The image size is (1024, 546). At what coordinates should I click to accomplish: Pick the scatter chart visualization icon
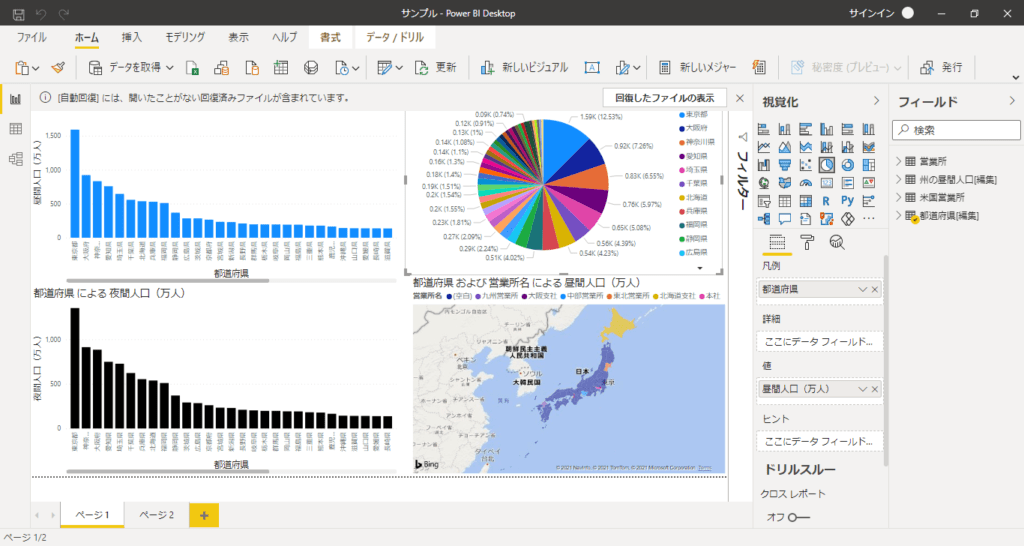pyautogui.click(x=805, y=165)
